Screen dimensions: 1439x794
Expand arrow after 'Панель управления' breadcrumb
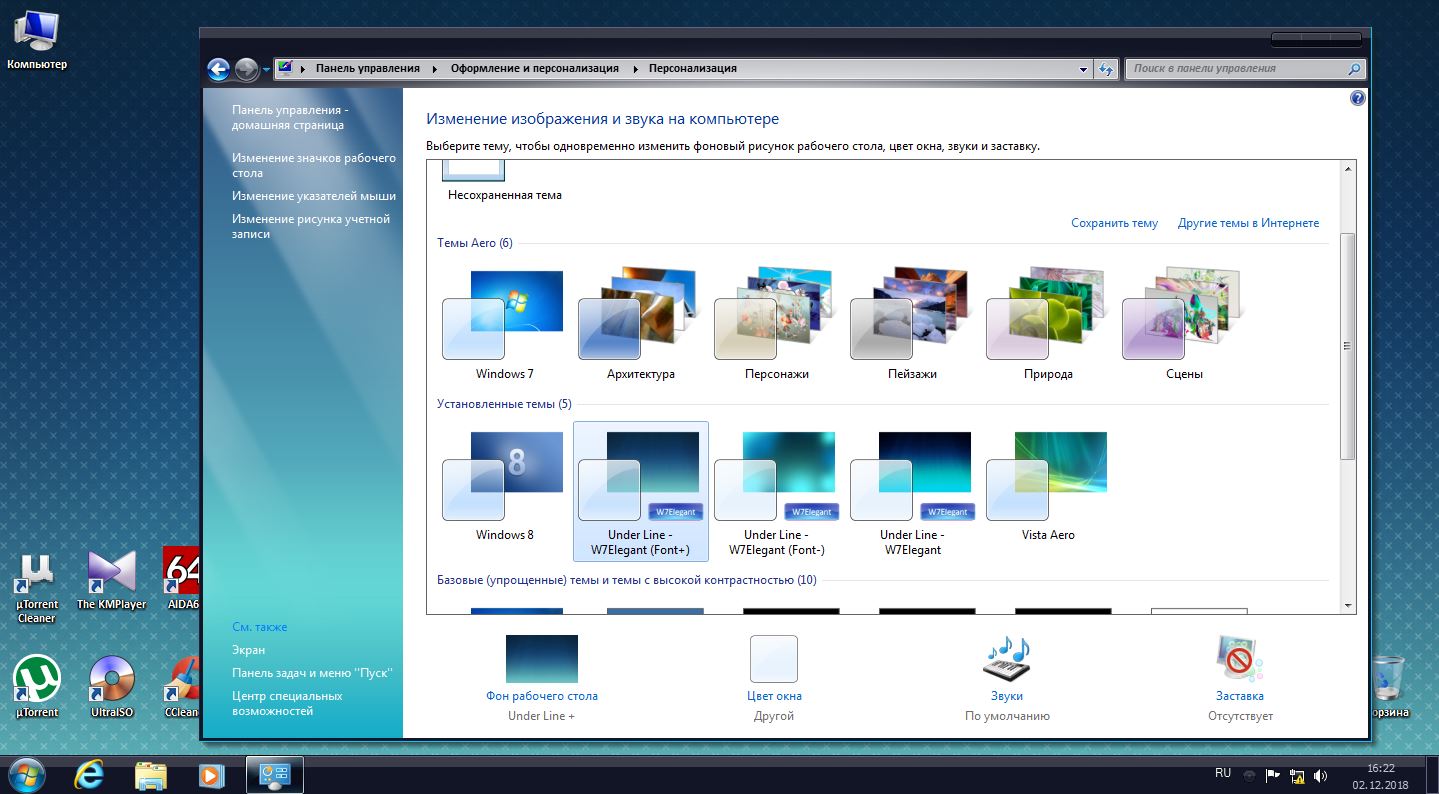[435, 69]
